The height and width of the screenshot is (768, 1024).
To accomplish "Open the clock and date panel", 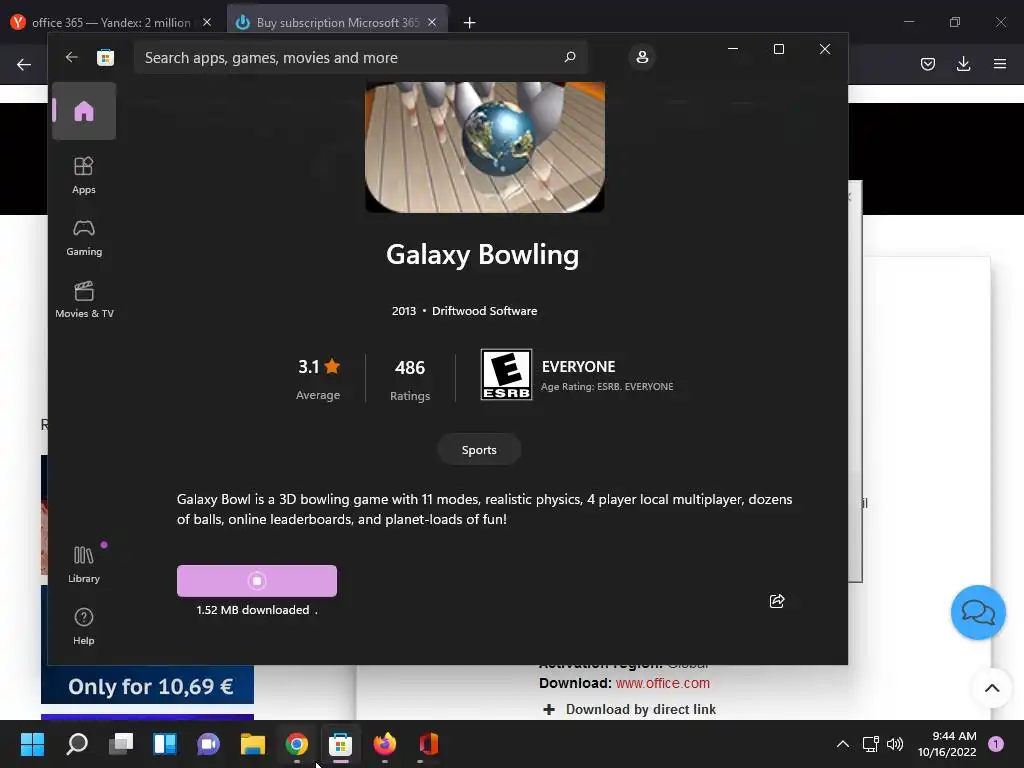I will (947, 744).
